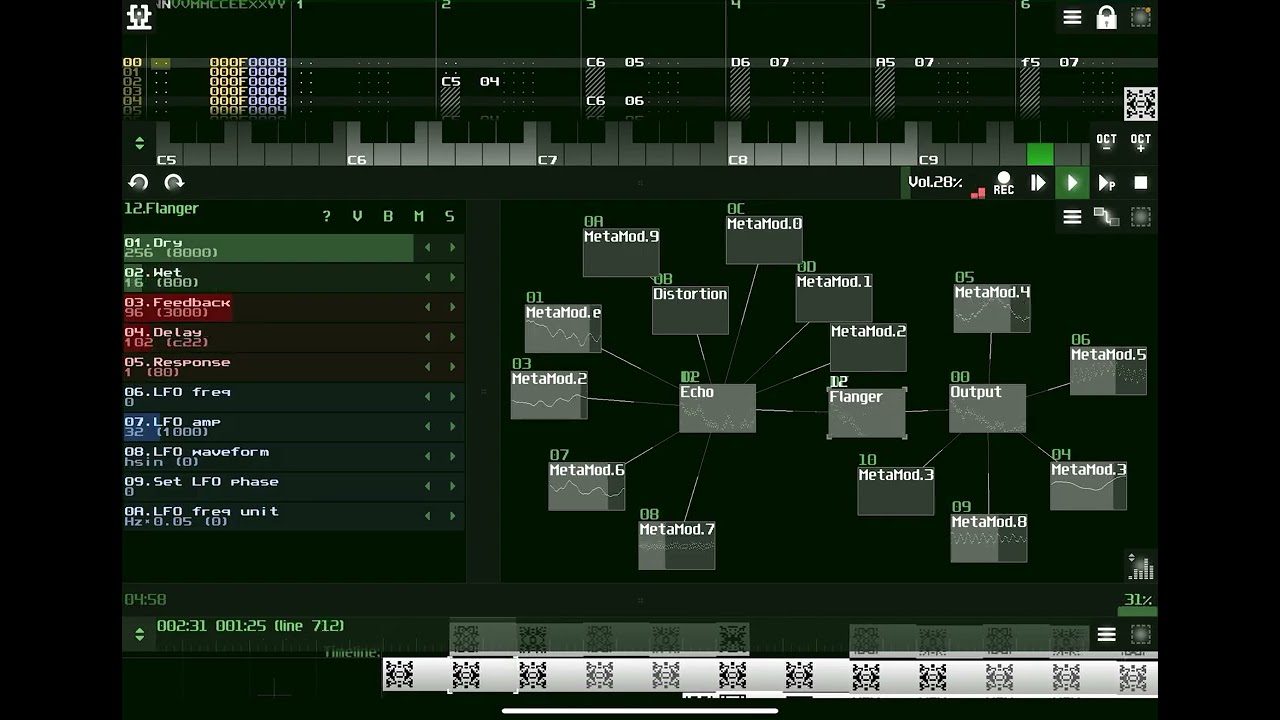
Task: Select the MetaMod.6 module
Action: coord(587,486)
